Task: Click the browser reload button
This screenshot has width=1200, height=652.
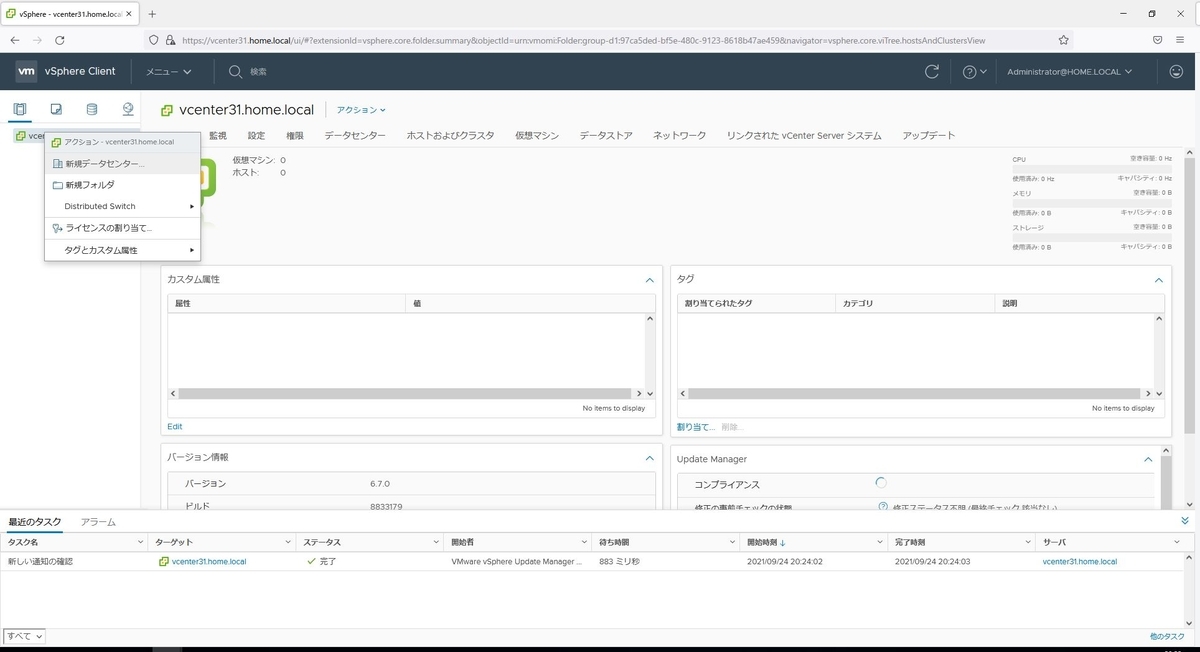Action: click(x=60, y=40)
